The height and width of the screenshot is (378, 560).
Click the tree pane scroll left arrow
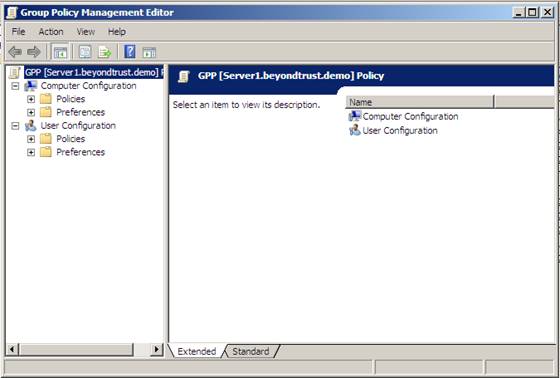pos(12,349)
